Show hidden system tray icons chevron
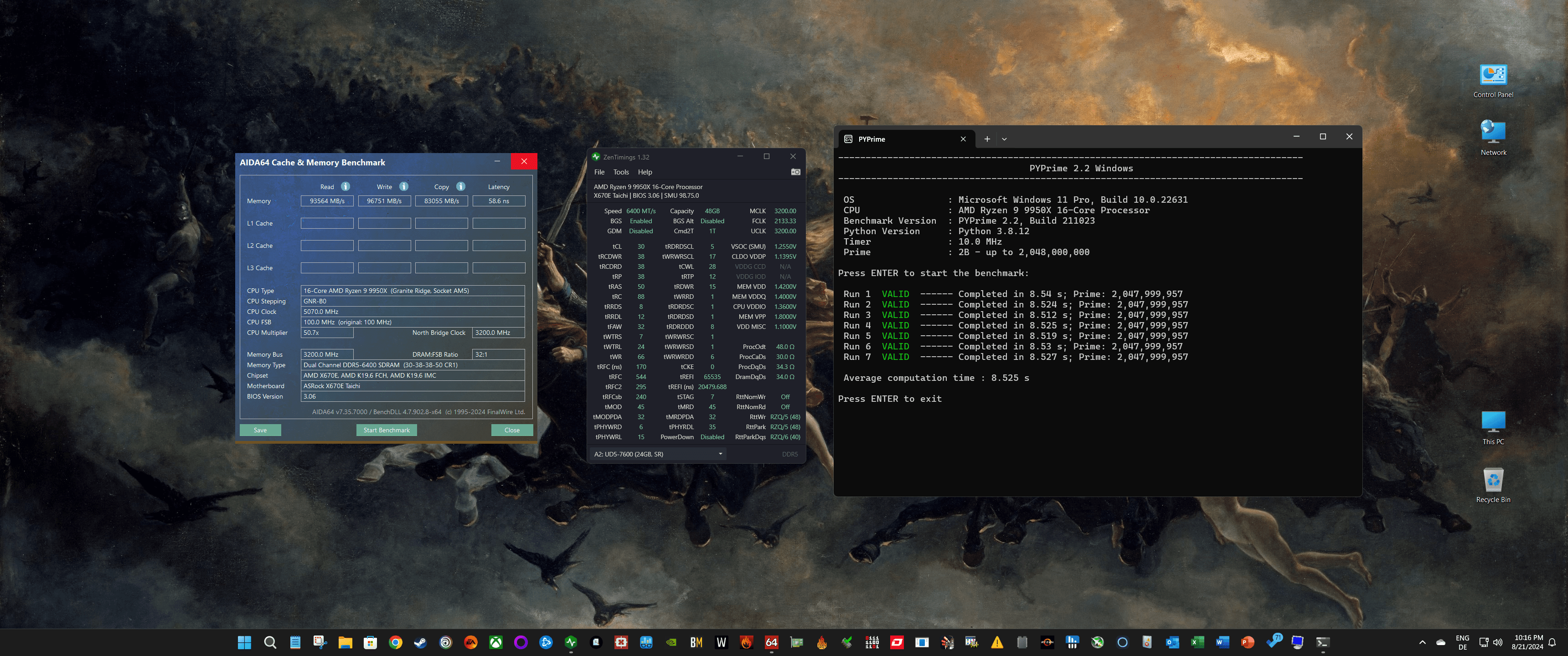Viewport: 1568px width, 656px height. coord(1422,642)
